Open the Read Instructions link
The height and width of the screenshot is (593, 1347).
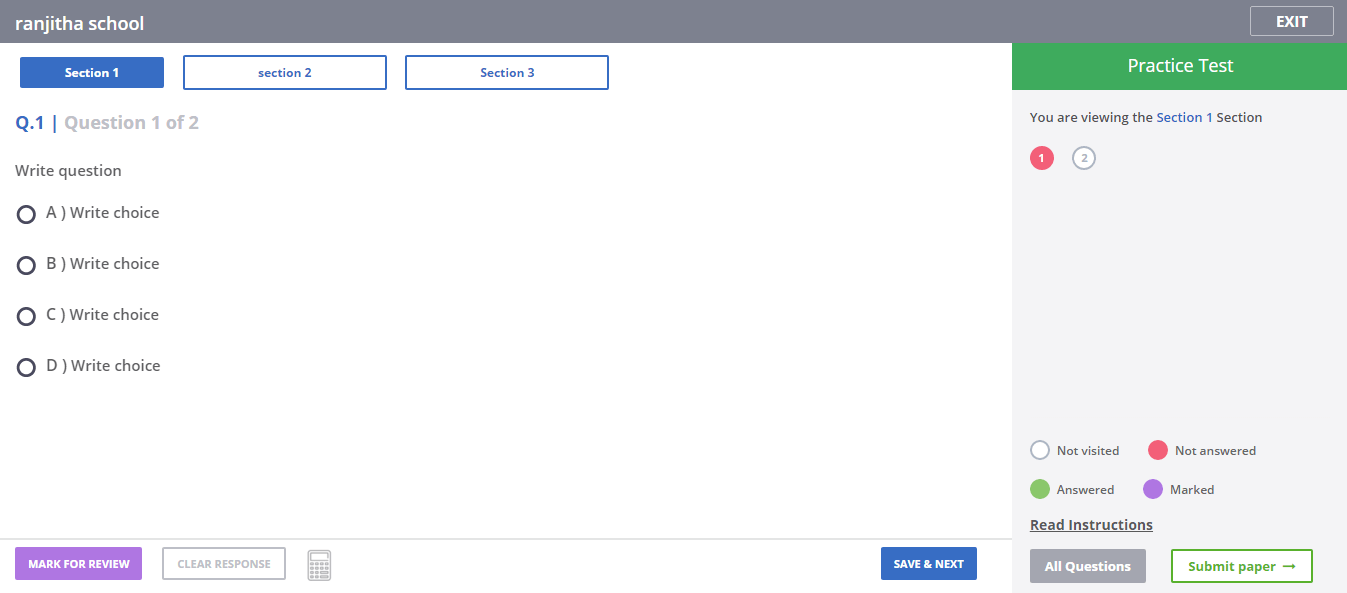pos(1091,525)
